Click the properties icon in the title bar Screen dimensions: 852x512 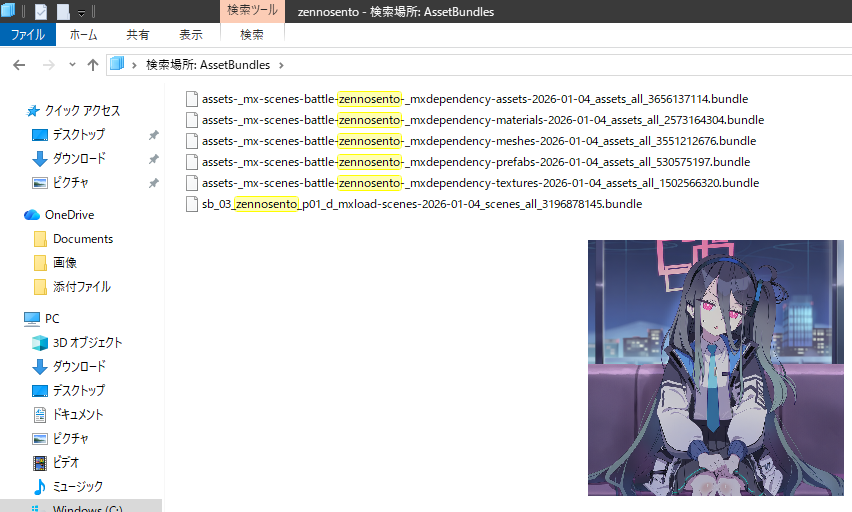[x=41, y=13]
